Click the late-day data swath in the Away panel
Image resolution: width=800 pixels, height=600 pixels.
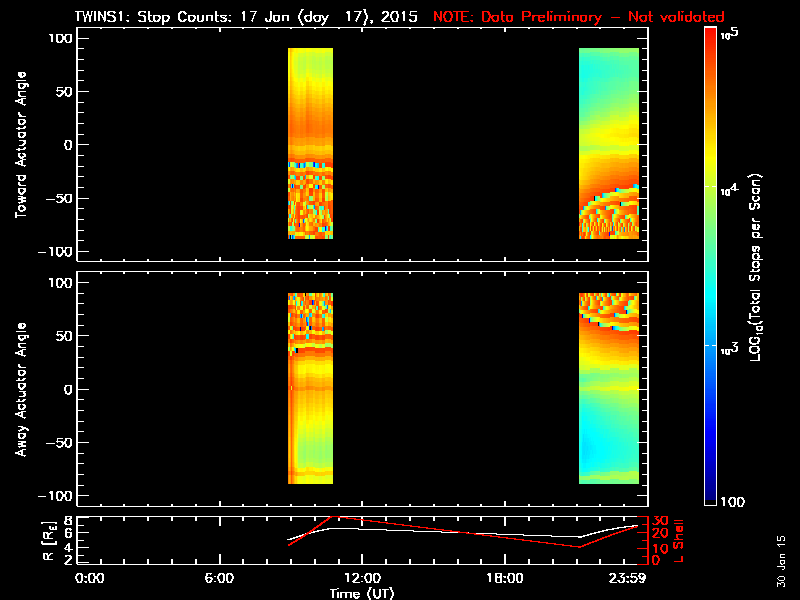(x=609, y=388)
